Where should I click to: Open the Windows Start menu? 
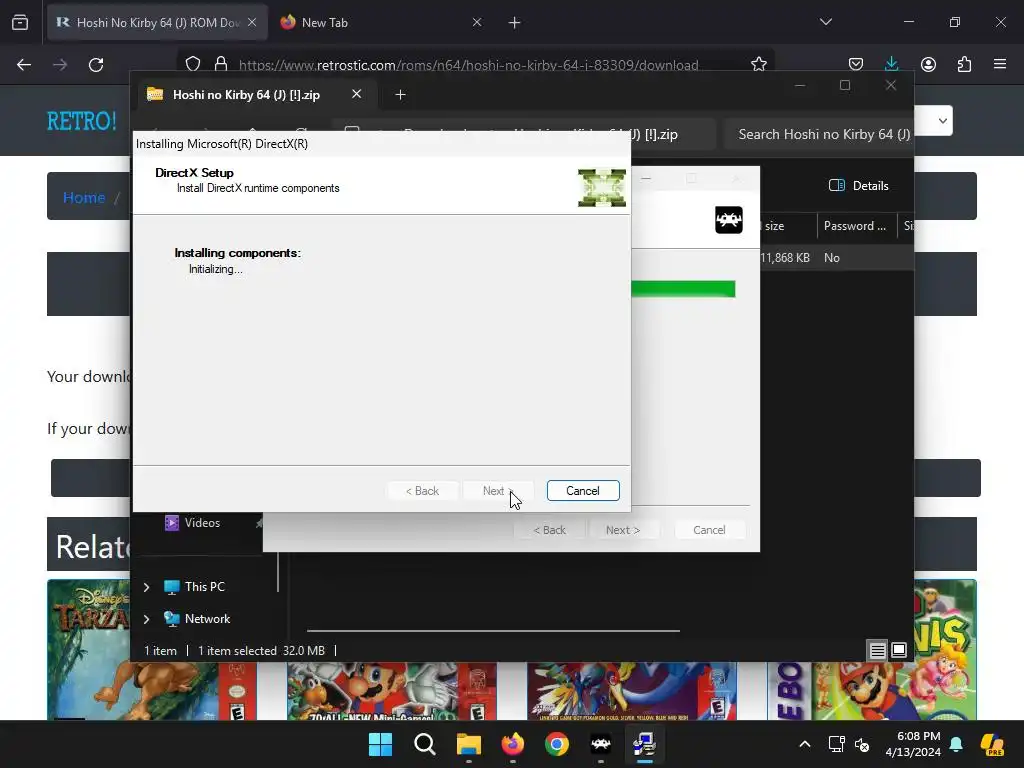(x=380, y=744)
